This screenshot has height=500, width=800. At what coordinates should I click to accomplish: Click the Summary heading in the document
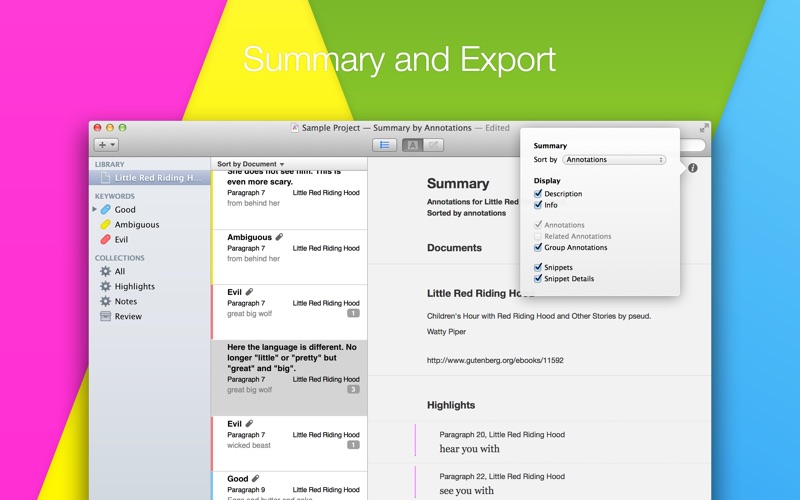click(x=458, y=184)
